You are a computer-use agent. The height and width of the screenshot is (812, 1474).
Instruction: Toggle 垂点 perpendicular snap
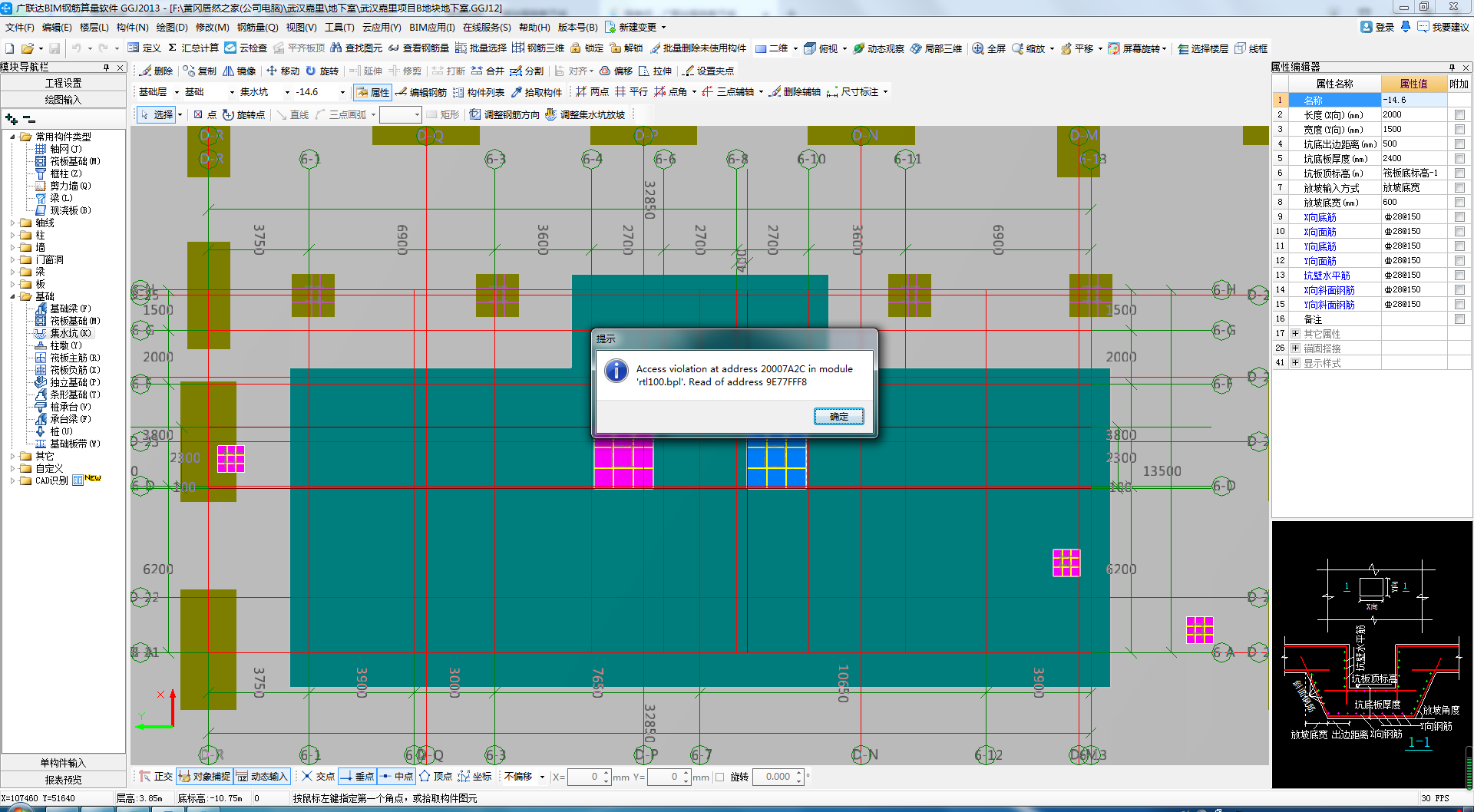(357, 777)
